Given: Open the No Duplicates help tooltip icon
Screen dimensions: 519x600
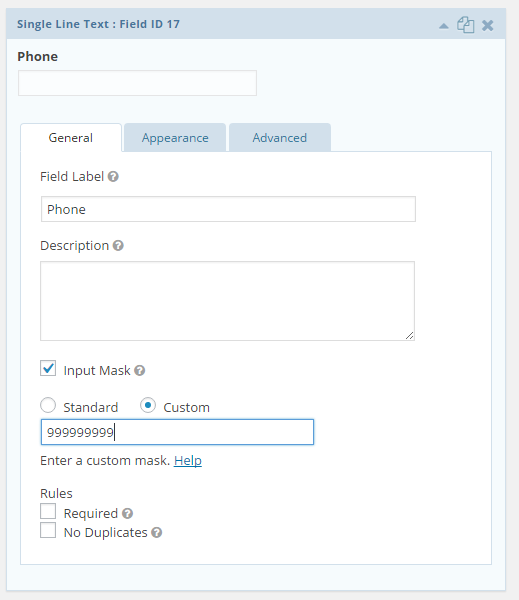Looking at the screenshot, I should [x=157, y=532].
